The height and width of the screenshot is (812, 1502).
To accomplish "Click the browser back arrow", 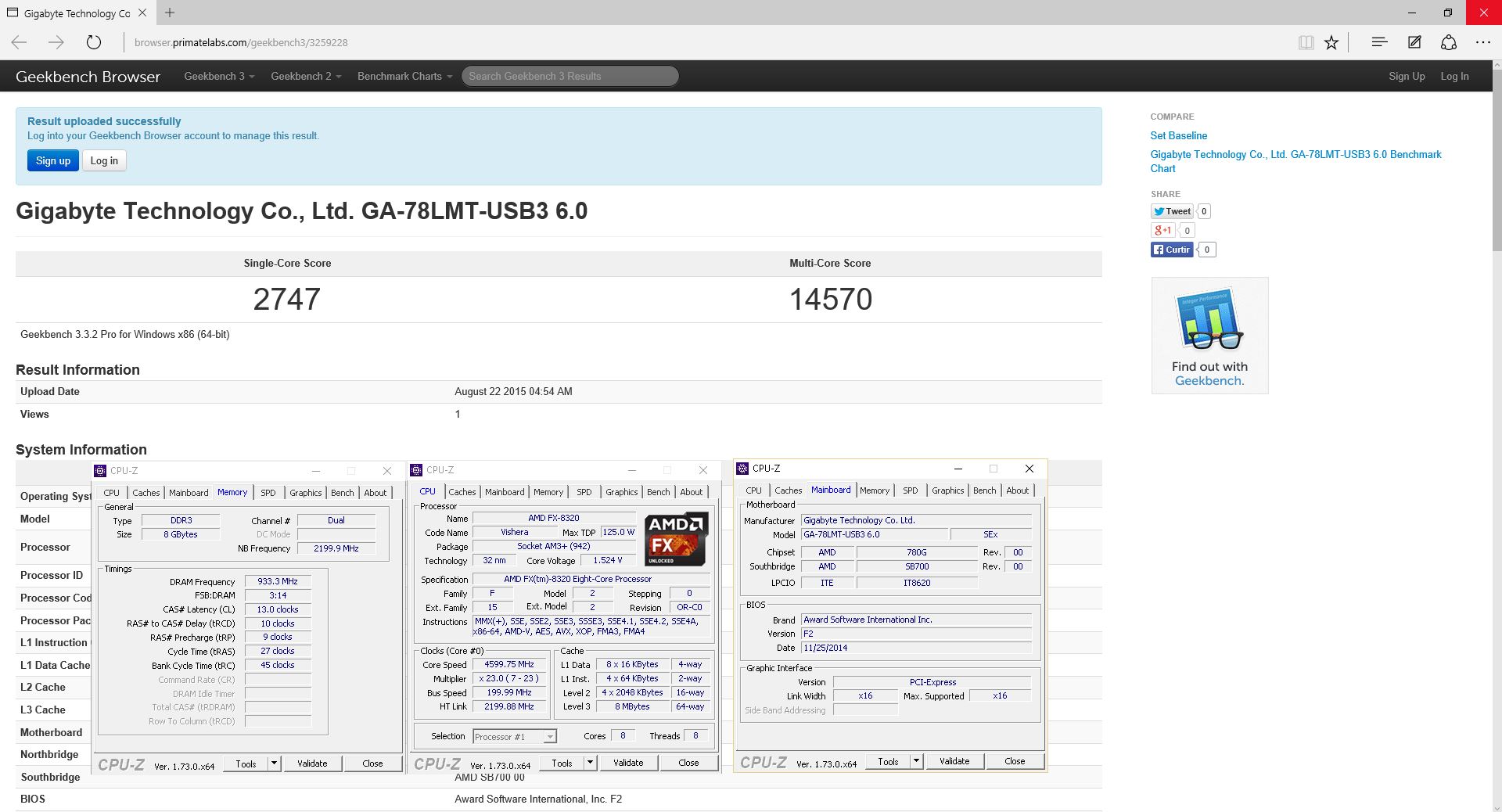I will point(20,42).
